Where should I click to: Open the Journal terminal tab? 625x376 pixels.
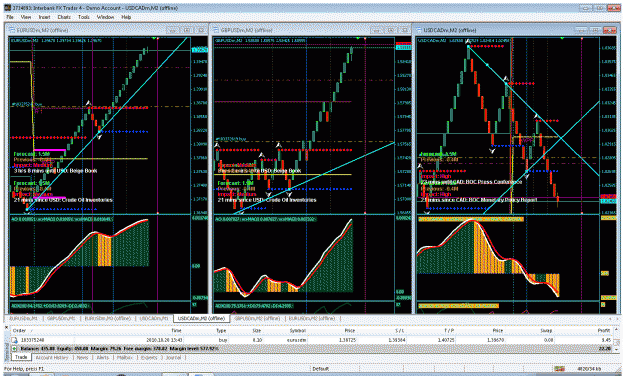click(x=173, y=357)
